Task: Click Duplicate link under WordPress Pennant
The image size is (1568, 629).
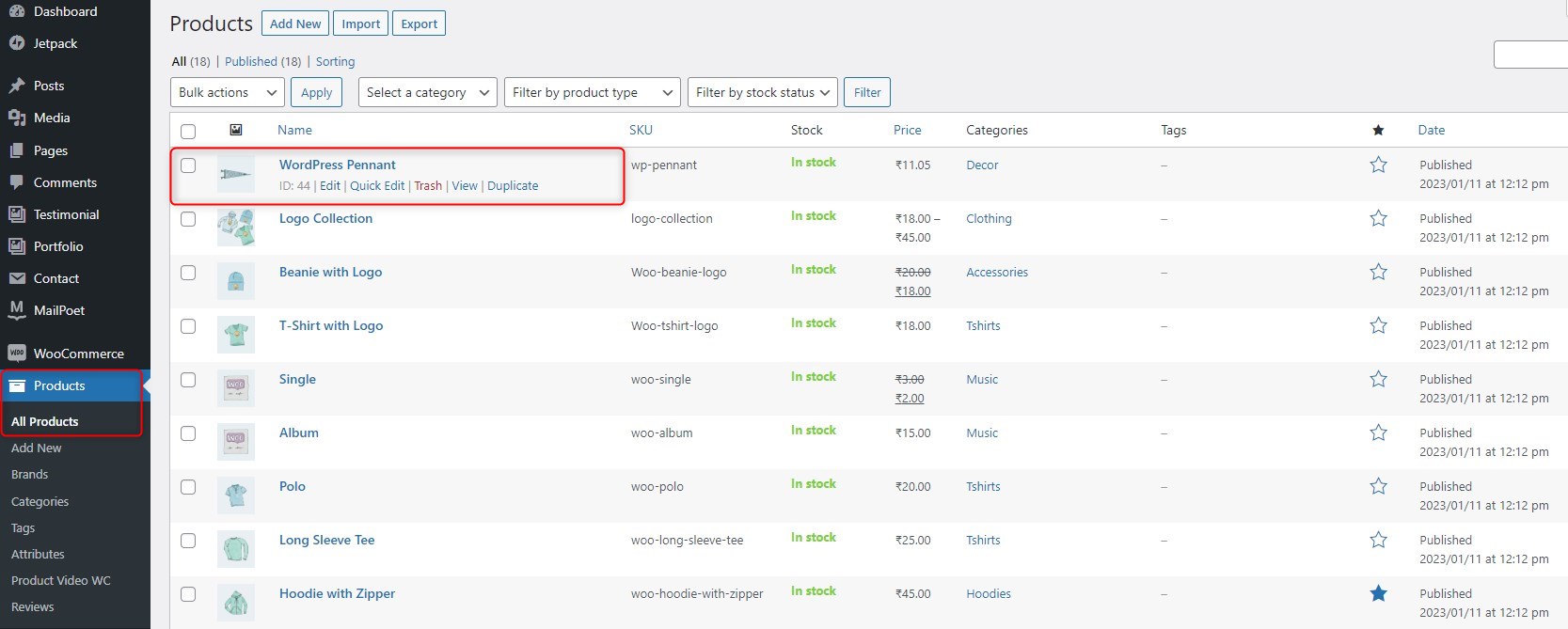Action: click(x=513, y=185)
